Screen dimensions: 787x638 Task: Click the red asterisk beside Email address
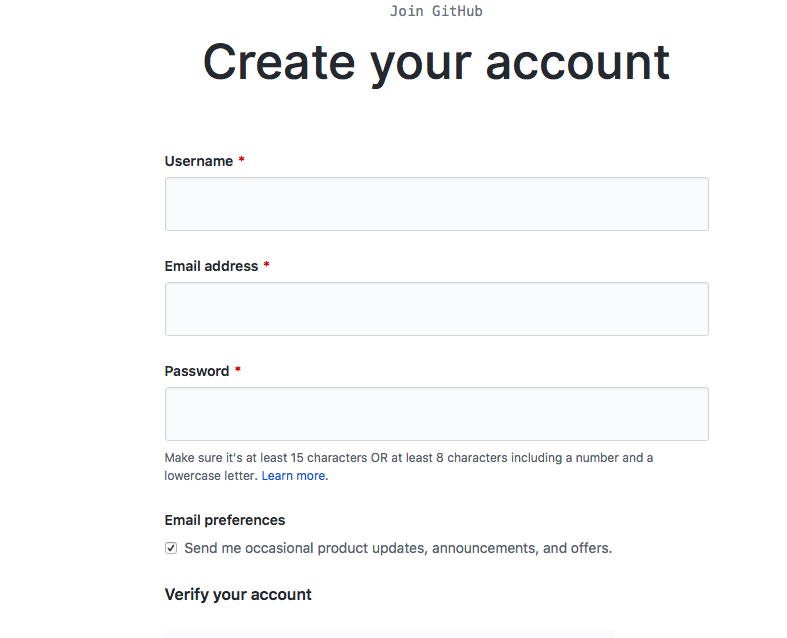(267, 266)
